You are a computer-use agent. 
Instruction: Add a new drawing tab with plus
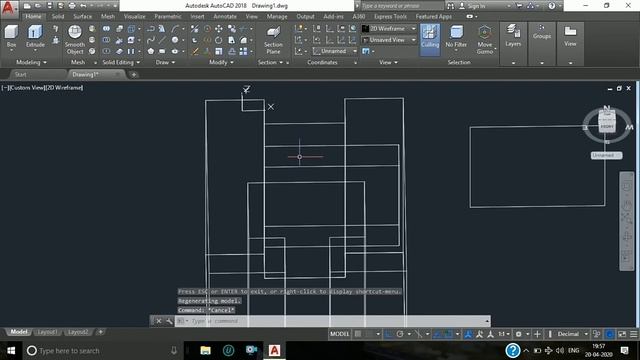(x=133, y=75)
